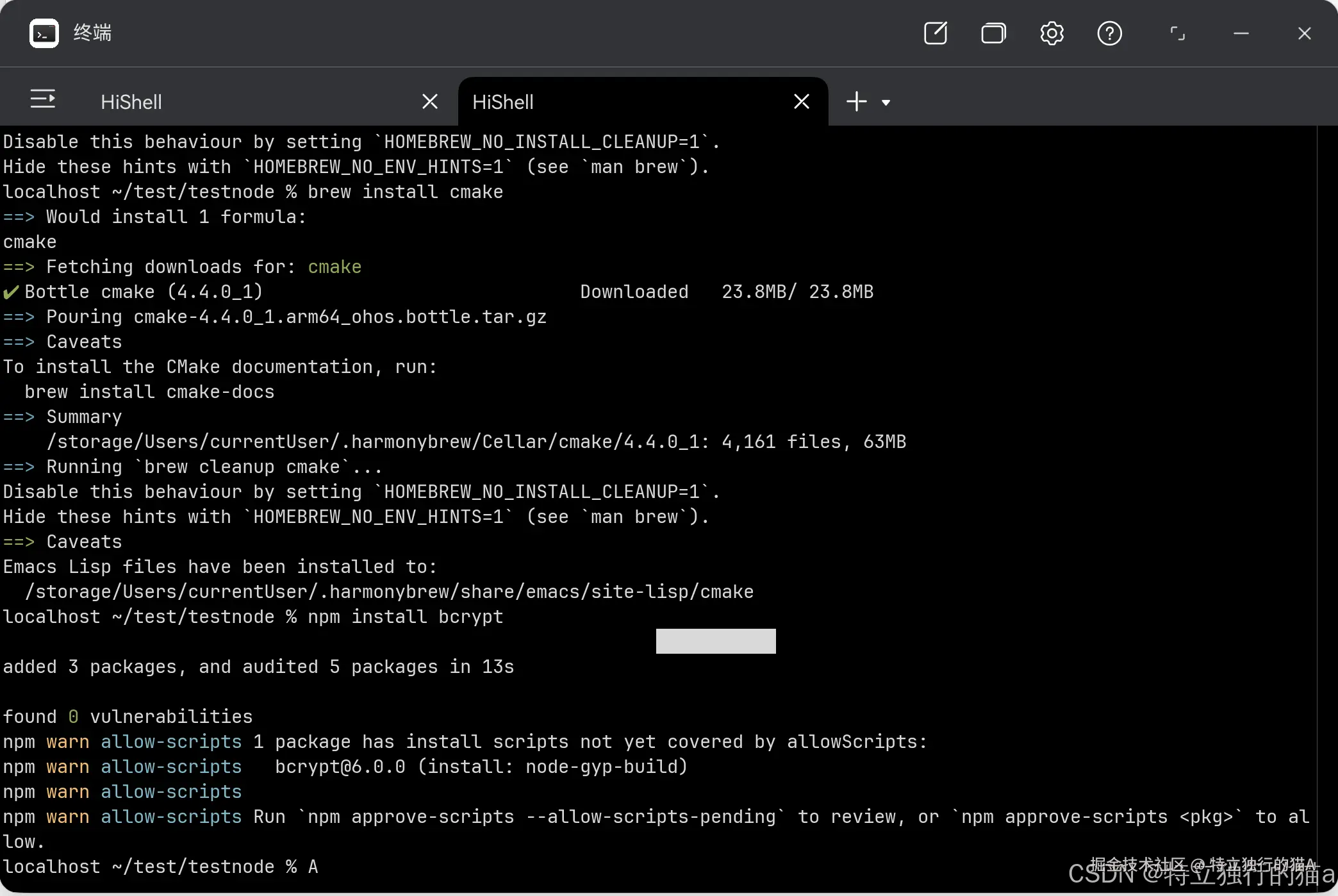Open terminal settings gear icon

[x=1052, y=33]
